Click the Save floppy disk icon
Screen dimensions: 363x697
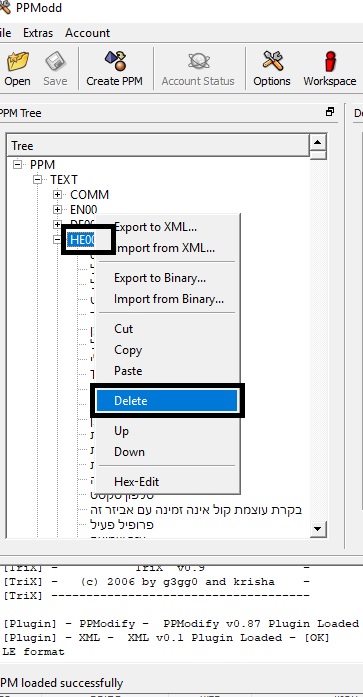[56, 61]
